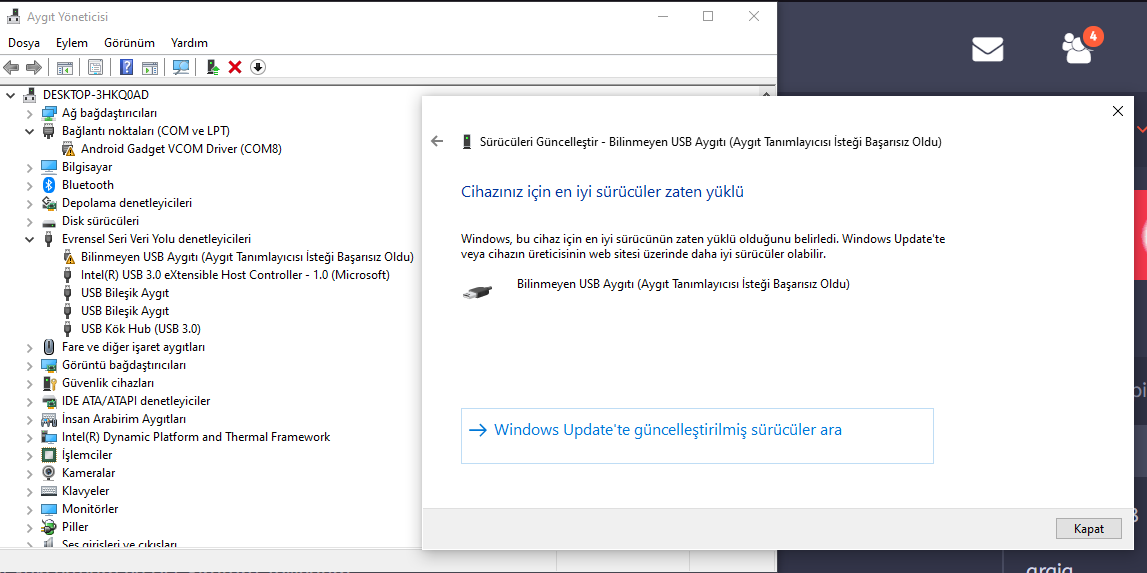Viewport: 1147px width, 573px height.
Task: Click the mail envelope icon in background window
Action: pyautogui.click(x=988, y=50)
